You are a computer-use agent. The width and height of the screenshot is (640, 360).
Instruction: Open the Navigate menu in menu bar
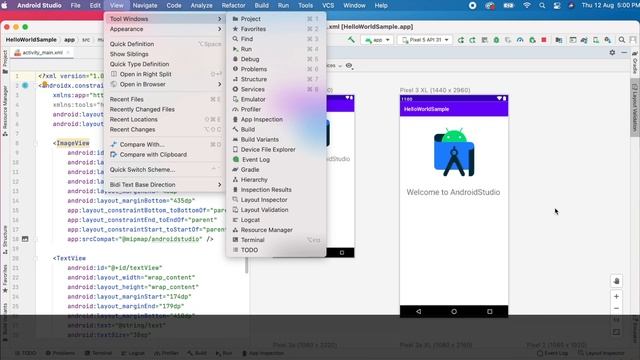pyautogui.click(x=145, y=6)
